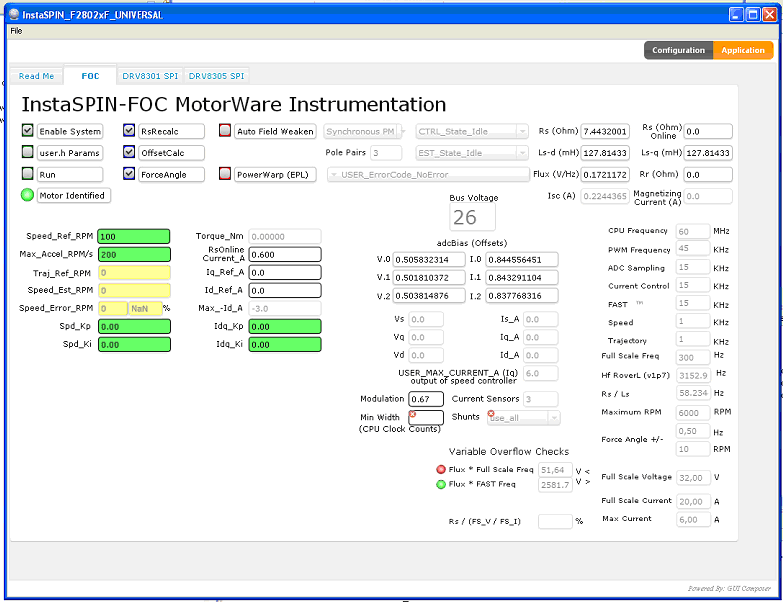Toggle the Enable System checkbox
783x602 pixels.
coord(27,130)
